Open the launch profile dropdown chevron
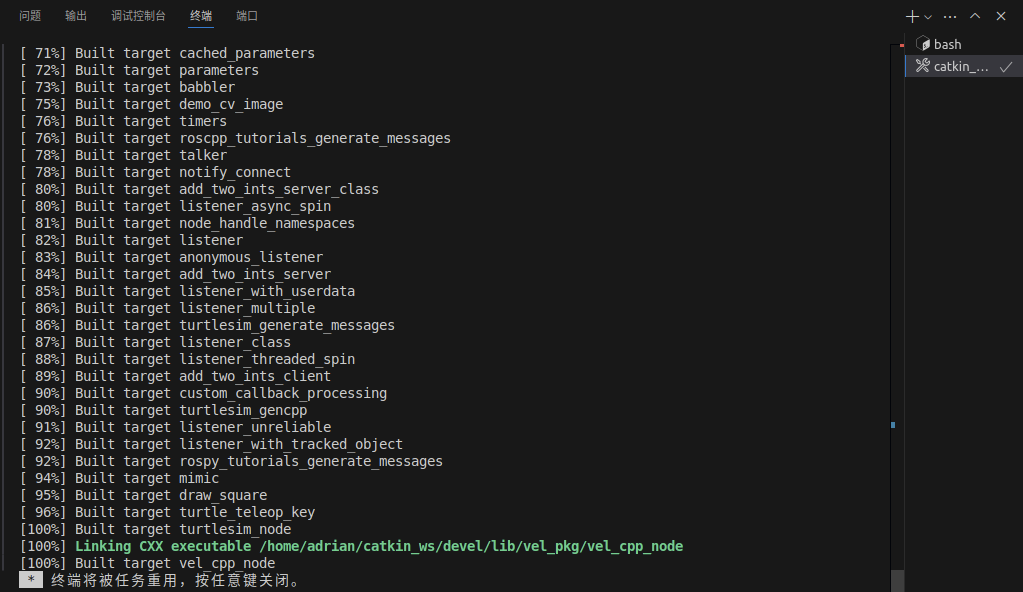 928,17
